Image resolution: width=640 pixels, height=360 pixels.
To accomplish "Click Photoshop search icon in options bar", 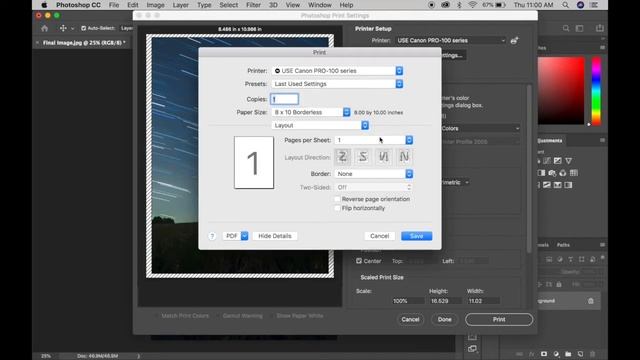I will [x=566, y=28].
